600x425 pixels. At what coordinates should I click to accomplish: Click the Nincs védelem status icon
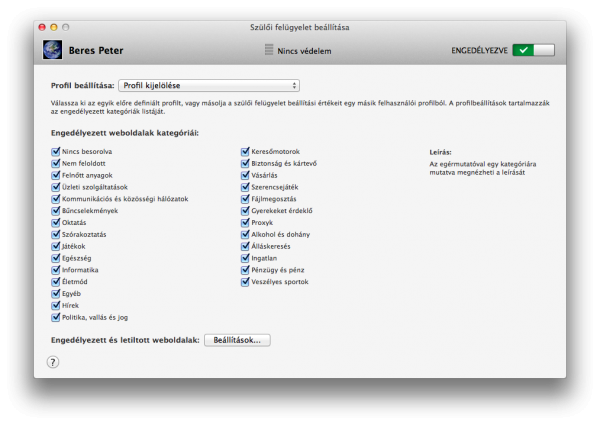point(268,50)
